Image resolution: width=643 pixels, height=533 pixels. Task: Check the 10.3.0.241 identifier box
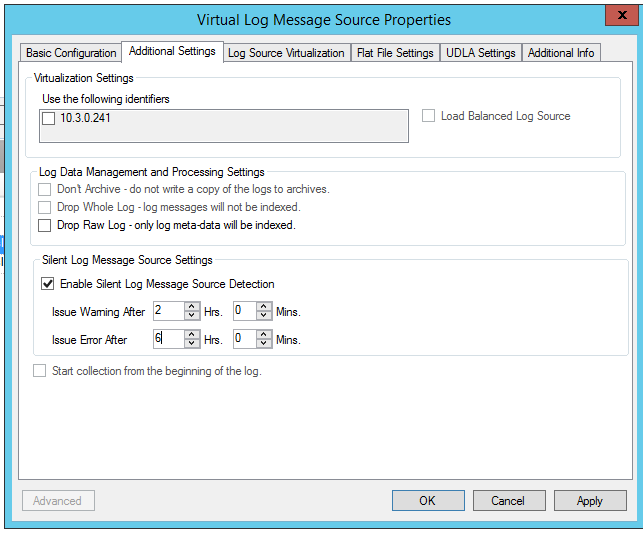coord(49,119)
